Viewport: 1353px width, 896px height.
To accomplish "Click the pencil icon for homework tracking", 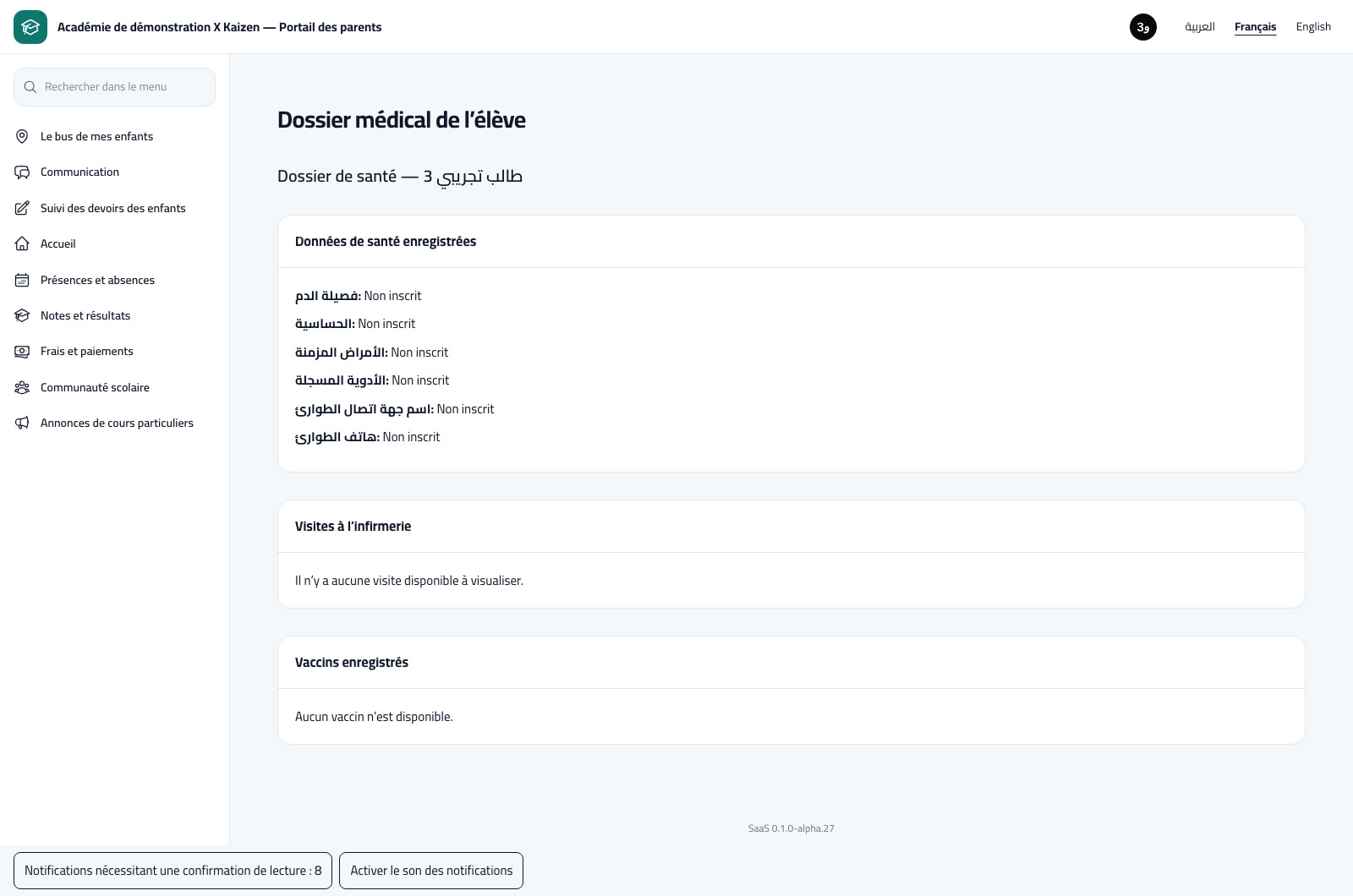I will click(22, 208).
